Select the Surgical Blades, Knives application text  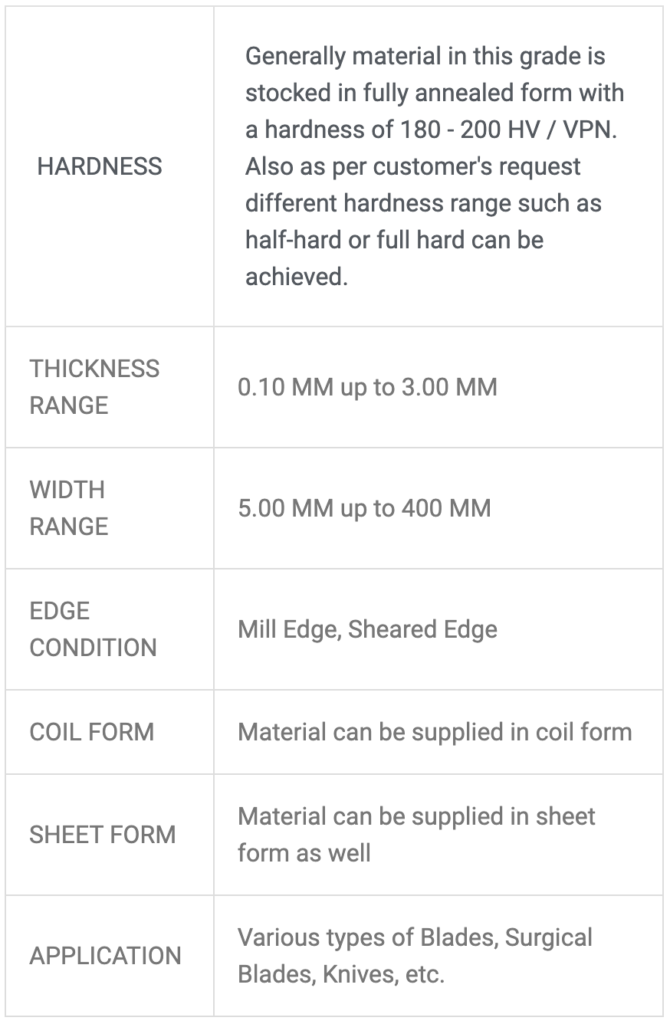point(415,955)
